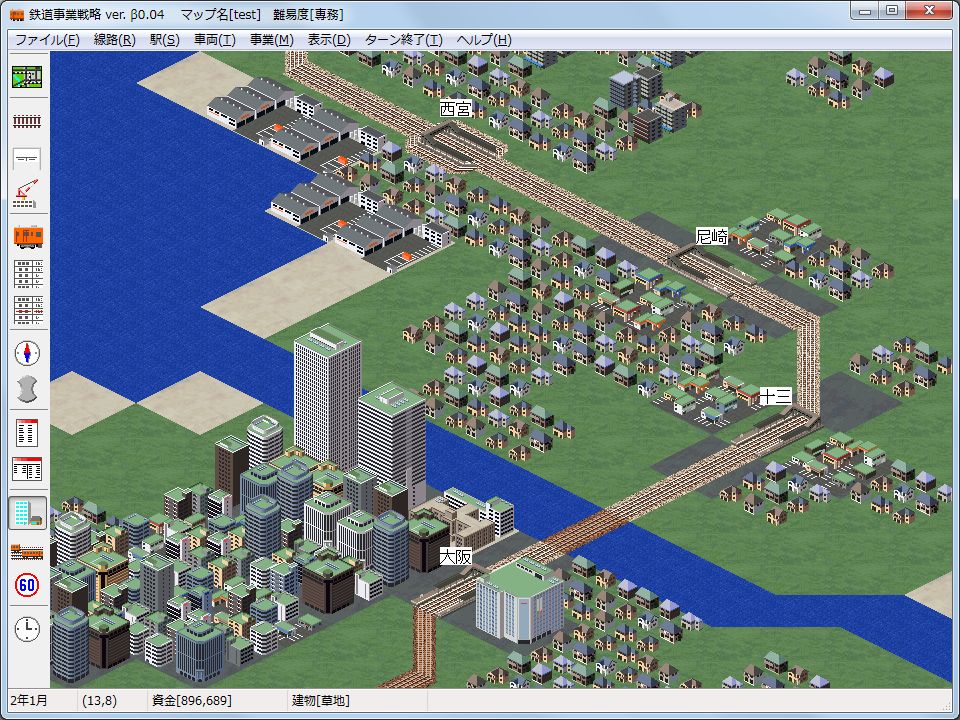Viewport: 960px width, 720px height.
Task: Open the 車両(T) menu
Action: coord(214,40)
